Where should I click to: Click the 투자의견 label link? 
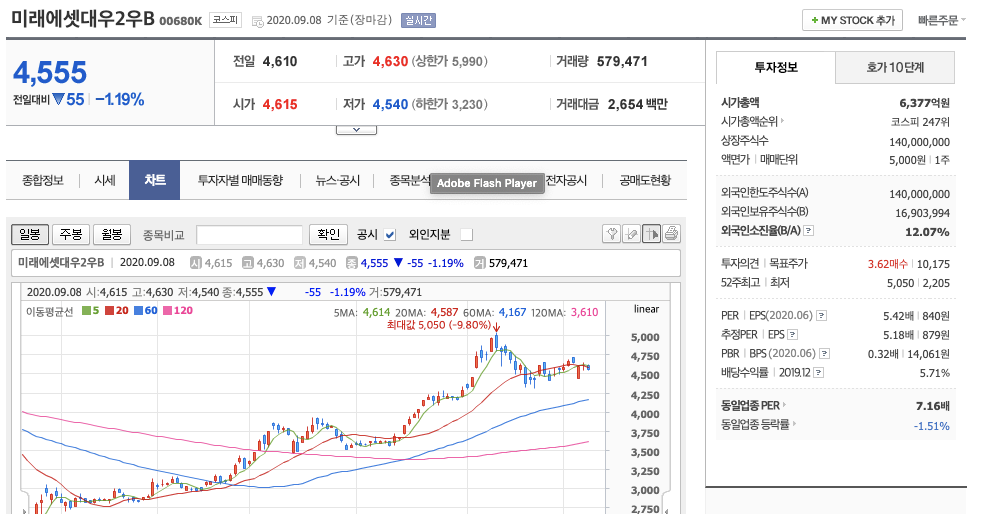click(x=740, y=264)
